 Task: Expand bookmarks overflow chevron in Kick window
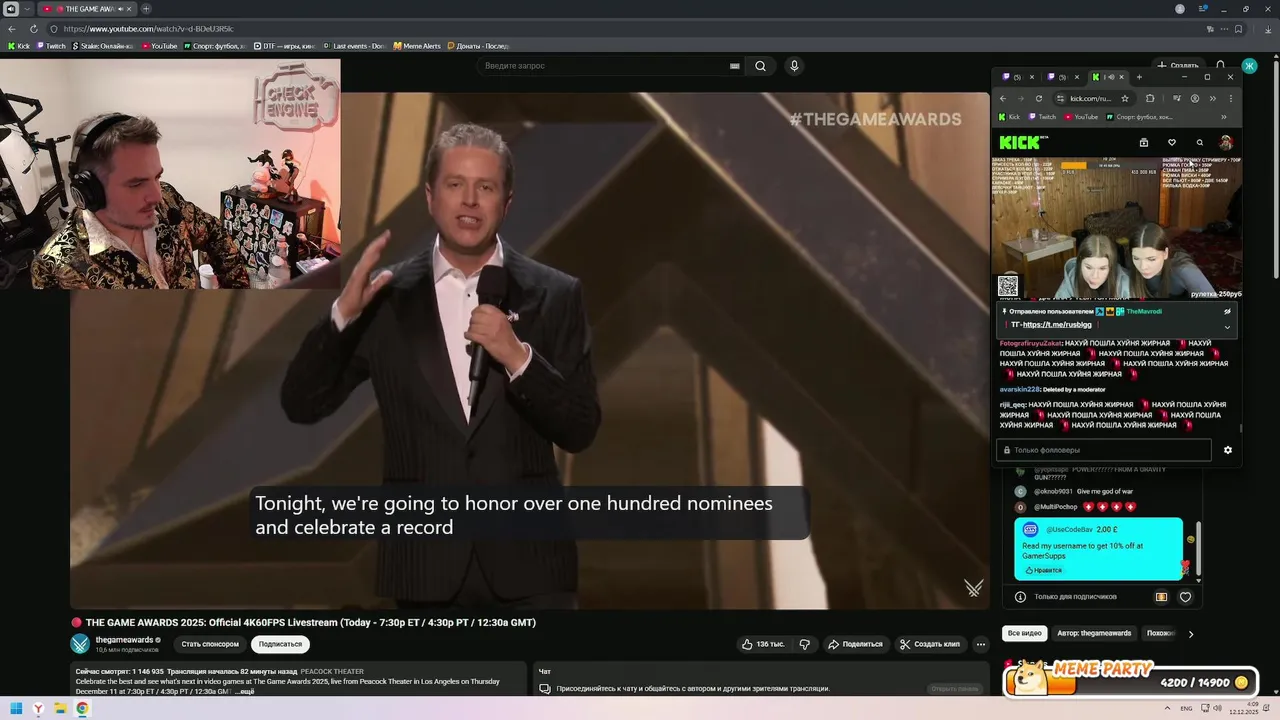1224,117
